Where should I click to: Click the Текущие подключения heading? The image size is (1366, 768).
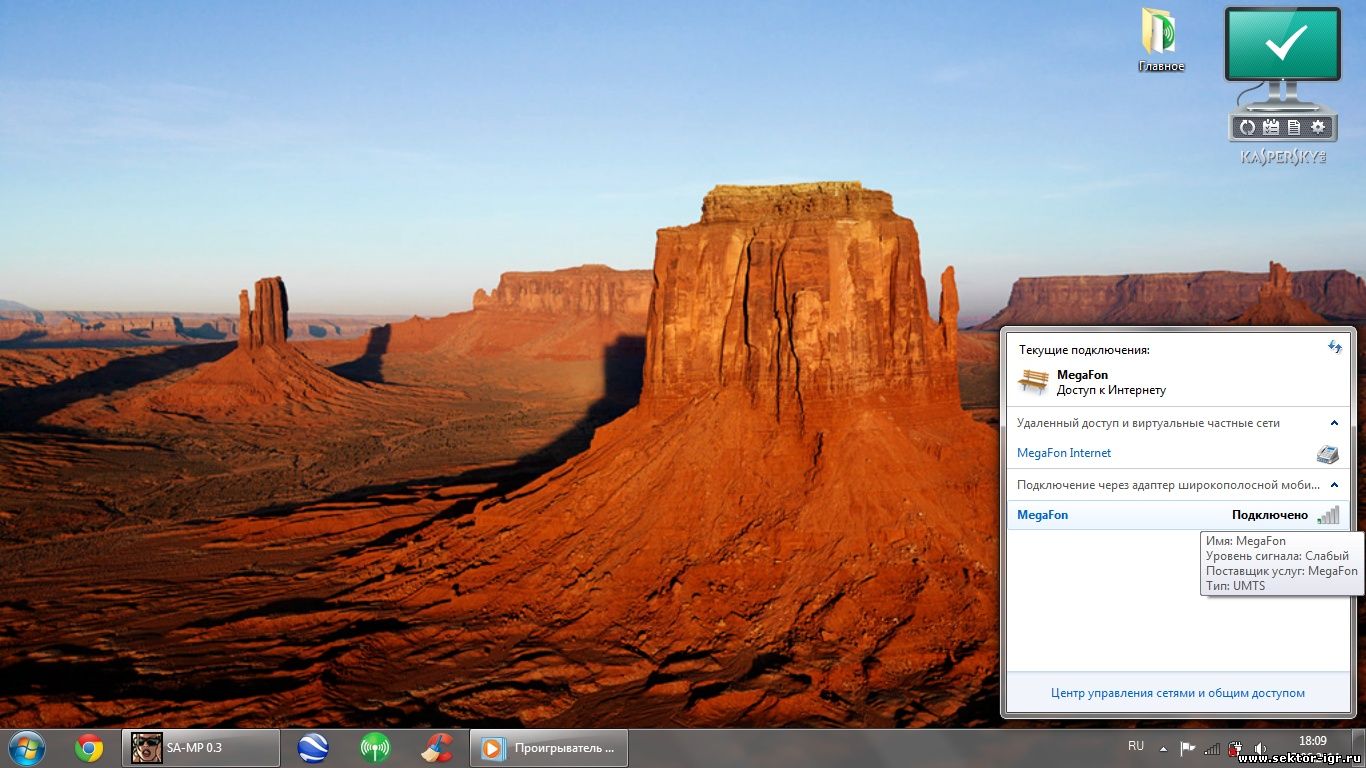point(1084,350)
